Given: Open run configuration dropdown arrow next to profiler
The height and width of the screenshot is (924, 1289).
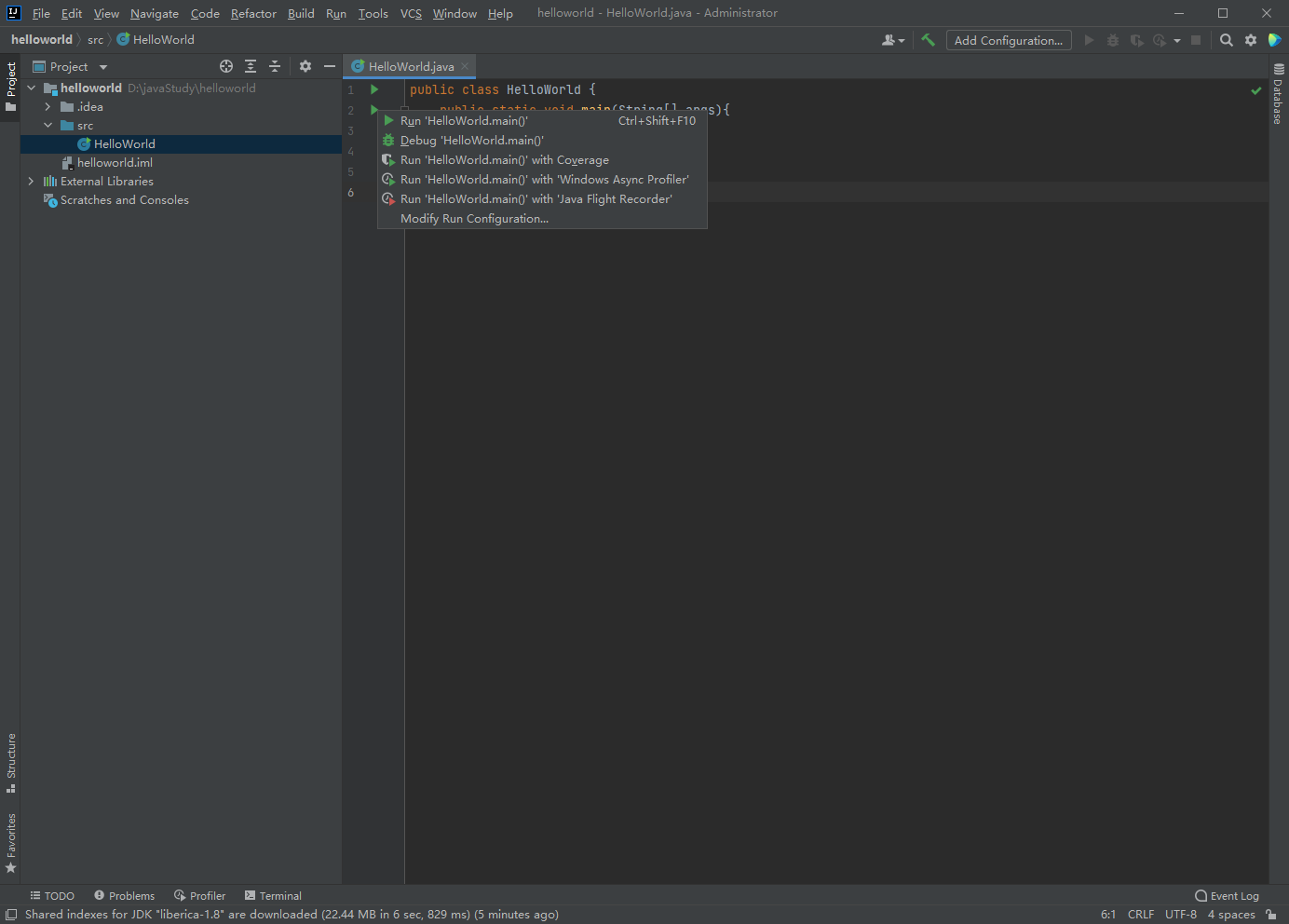Looking at the screenshot, I should (x=1177, y=40).
